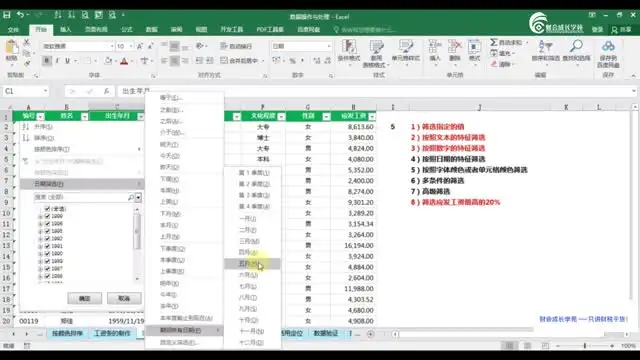Toggle bold formatting
Image resolution: width=640 pixels, height=360 pixels.
[x=47, y=61]
